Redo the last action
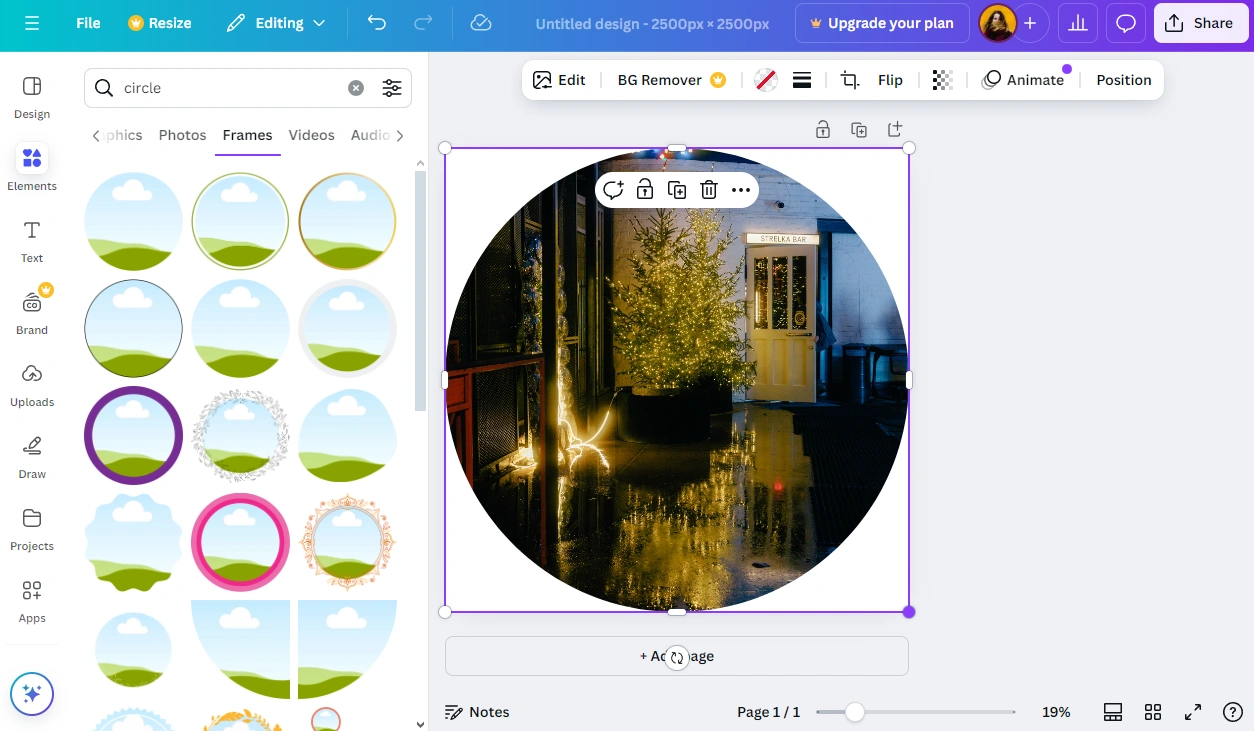The height and width of the screenshot is (731, 1254). [x=423, y=23]
